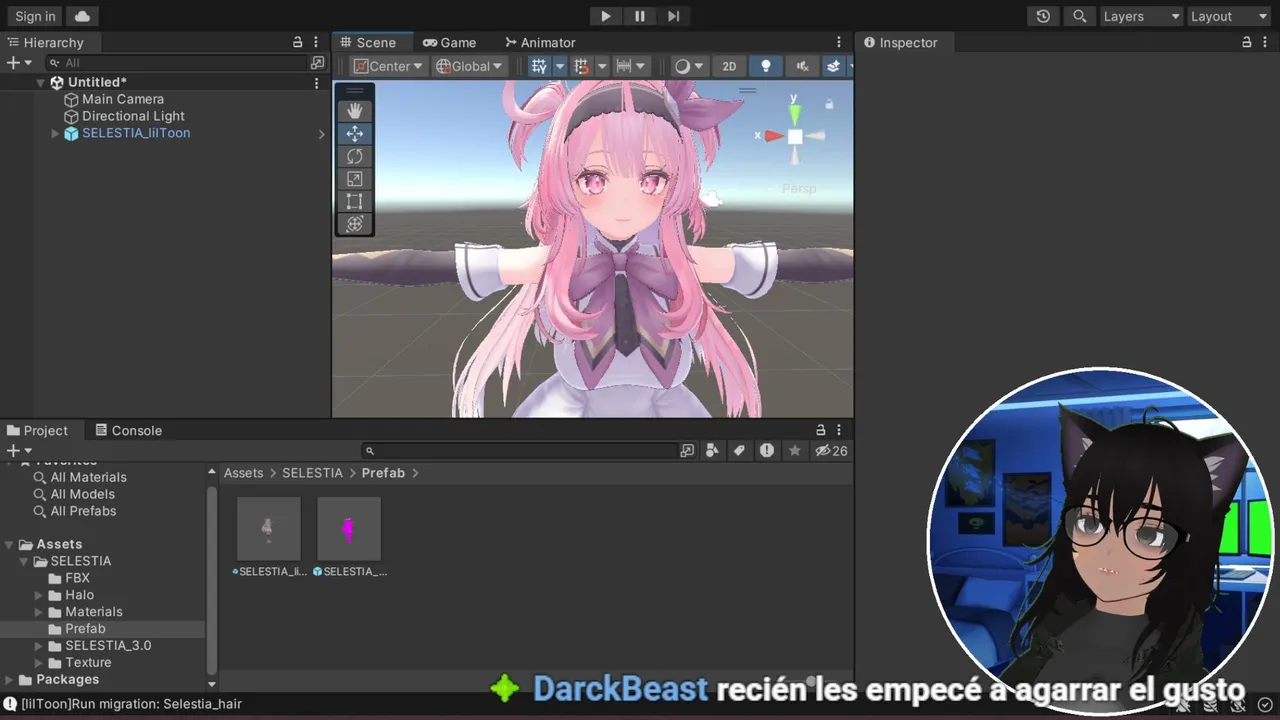Click the Search by Type icon in Project
Screen dimensions: 1280x720
[712, 451]
